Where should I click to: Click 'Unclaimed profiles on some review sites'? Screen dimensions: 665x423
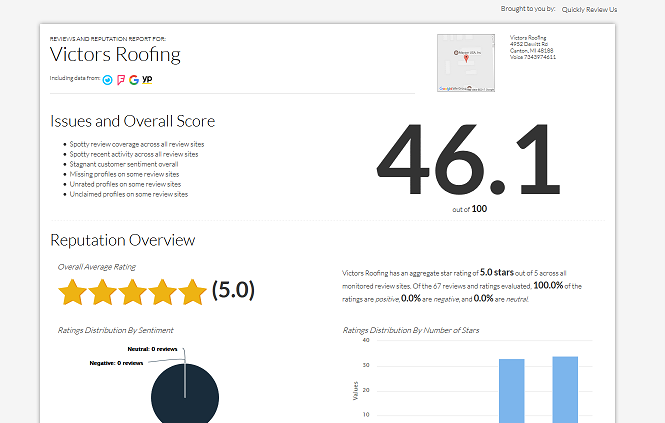point(129,194)
